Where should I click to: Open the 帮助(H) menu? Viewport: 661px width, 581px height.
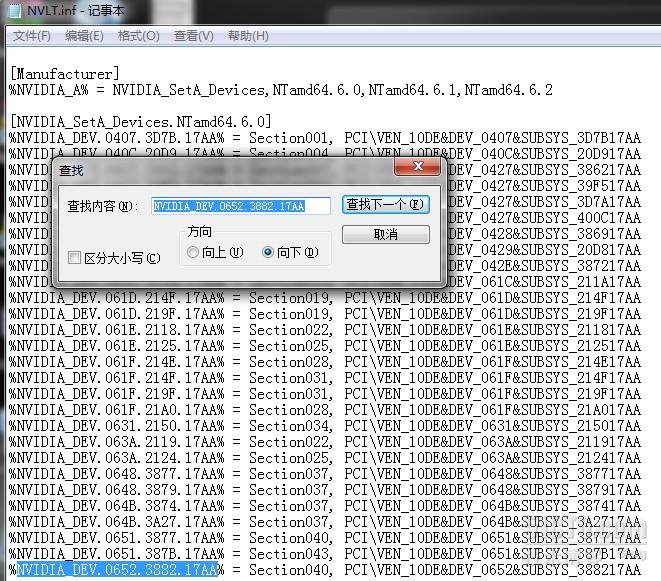(248, 36)
